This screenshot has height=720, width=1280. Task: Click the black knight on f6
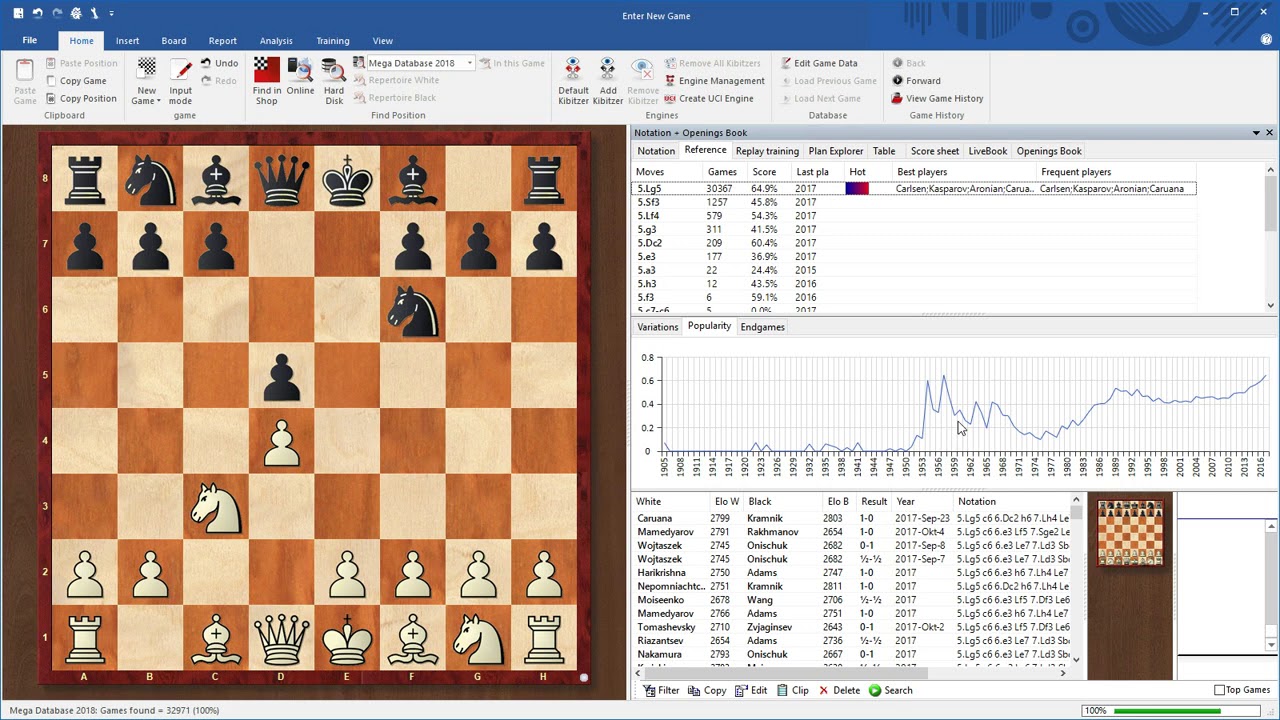(412, 310)
